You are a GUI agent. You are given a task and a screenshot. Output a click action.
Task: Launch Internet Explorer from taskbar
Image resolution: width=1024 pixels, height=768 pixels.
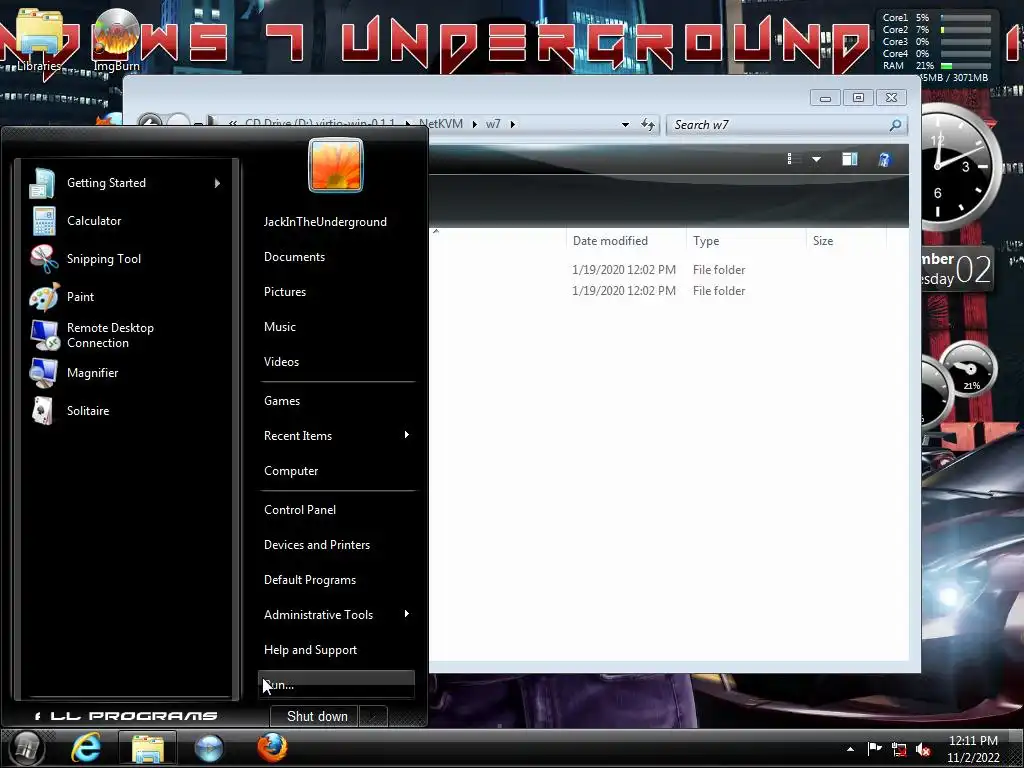pos(86,748)
